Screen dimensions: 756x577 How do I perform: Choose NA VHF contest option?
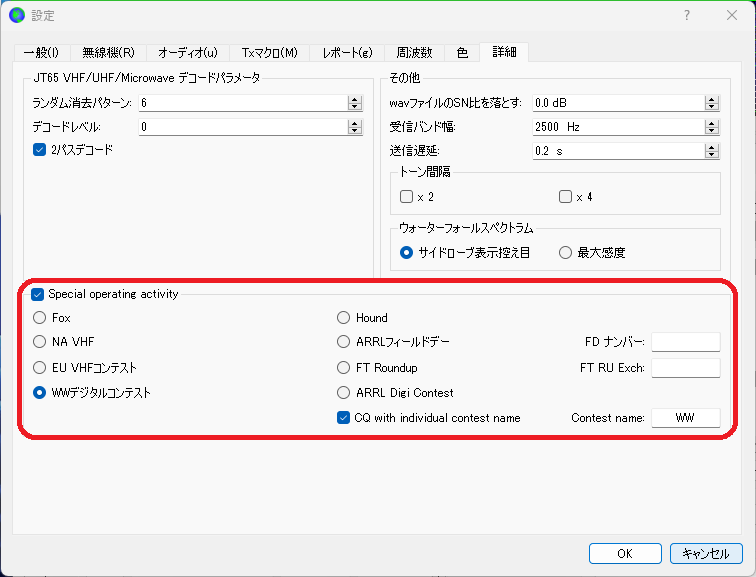point(40,342)
